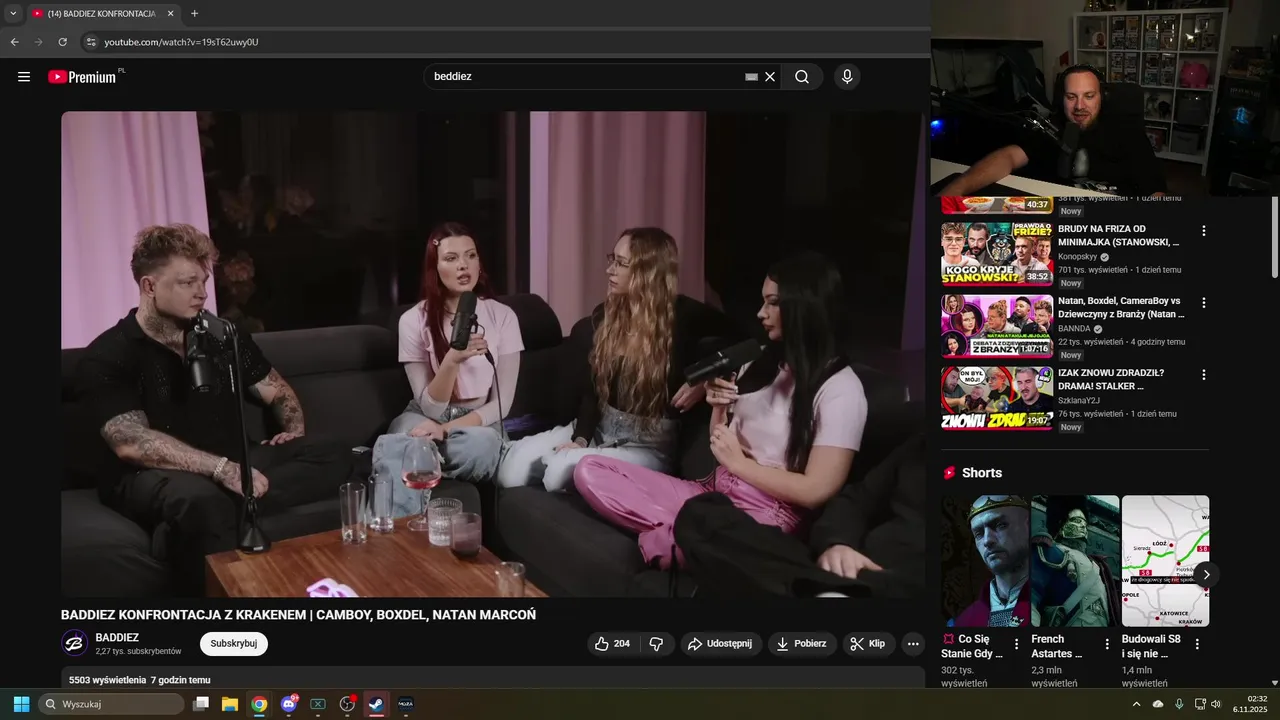Viewport: 1280px width, 720px height.
Task: Open Task View on the taskbar
Action: coord(201,704)
